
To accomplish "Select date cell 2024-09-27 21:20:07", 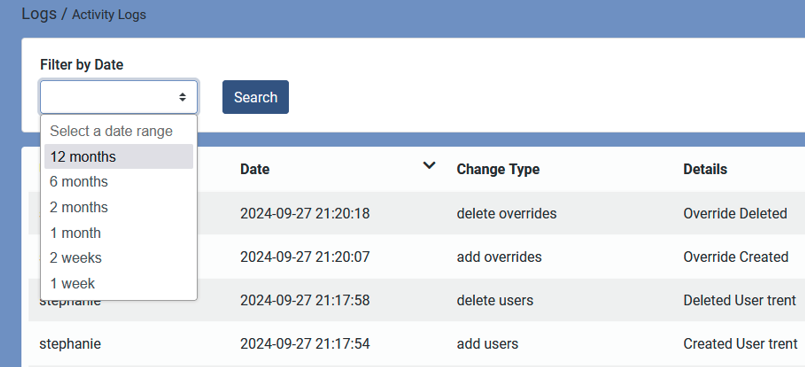I will click(305, 257).
